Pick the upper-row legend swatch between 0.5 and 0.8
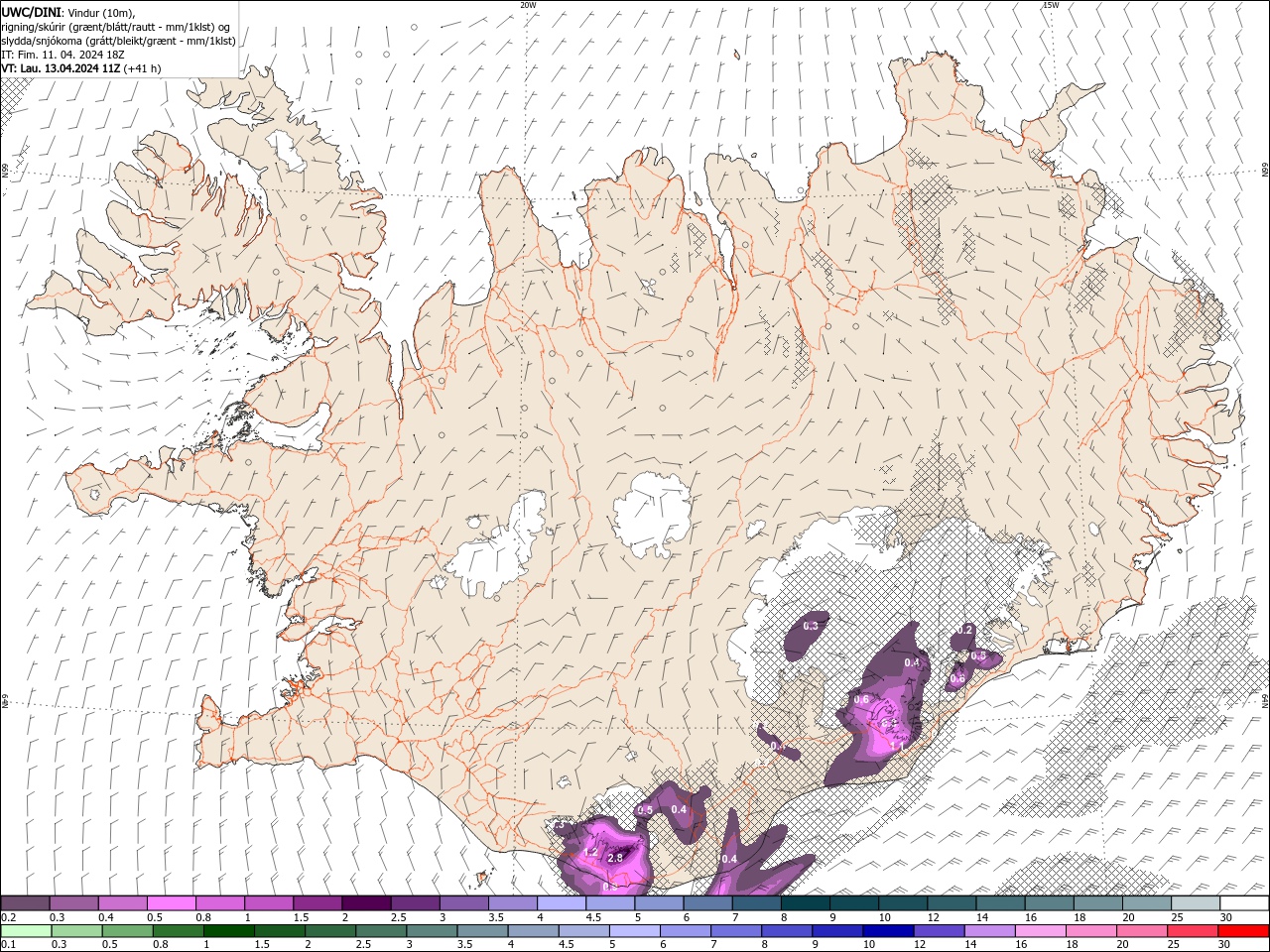 171,903
